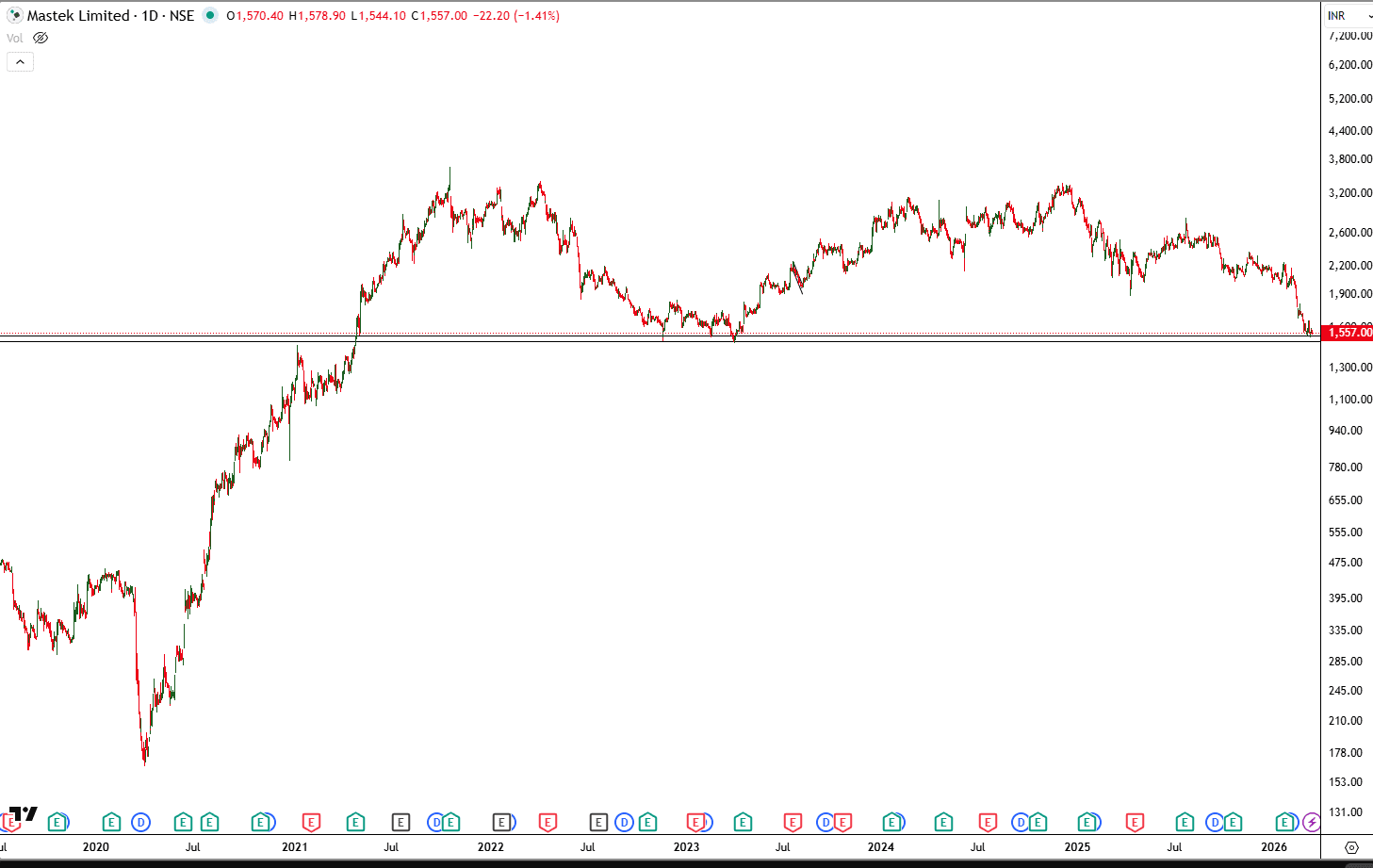This screenshot has width=1373, height=868.
Task: Click the Mastek Limited · 1D · NSE title
Action: (110, 15)
